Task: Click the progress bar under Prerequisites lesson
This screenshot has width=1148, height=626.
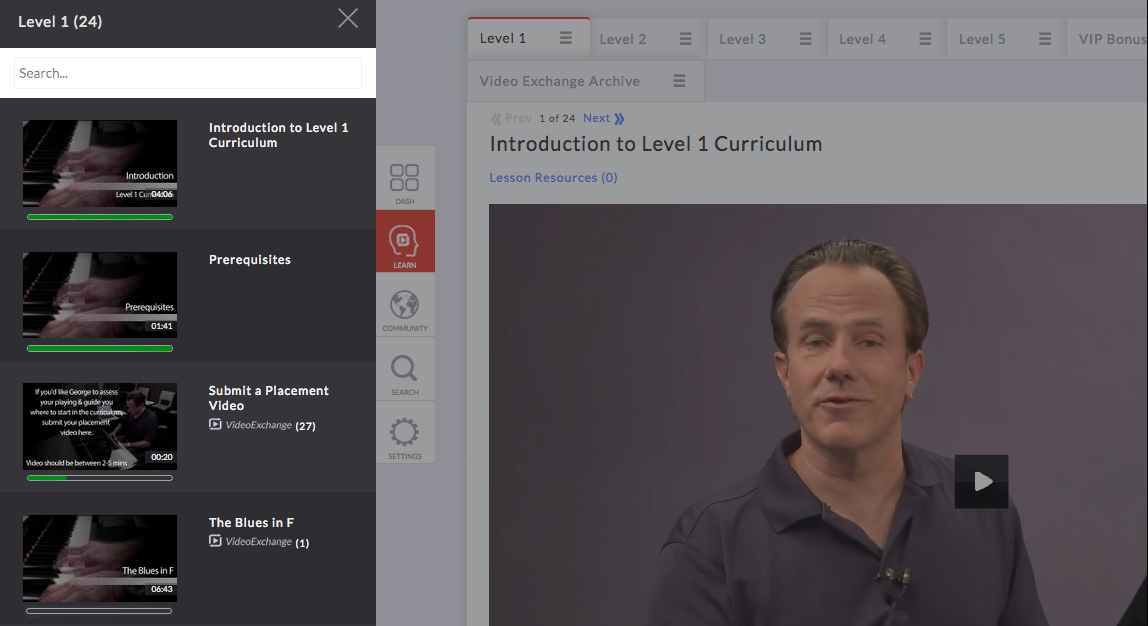Action: (100, 349)
